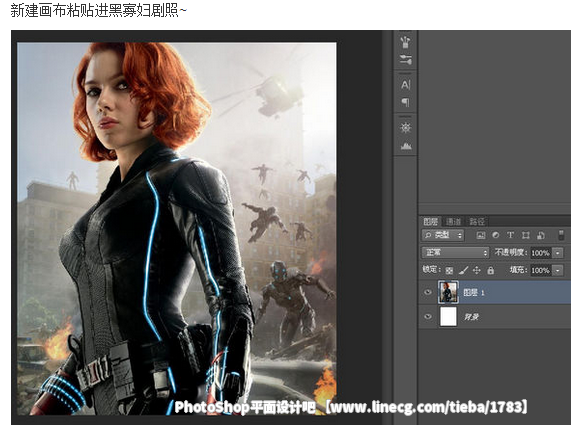Screen dimensions: 583x426
Task: Filter layers by type (T) icon
Action: [x=510, y=235]
